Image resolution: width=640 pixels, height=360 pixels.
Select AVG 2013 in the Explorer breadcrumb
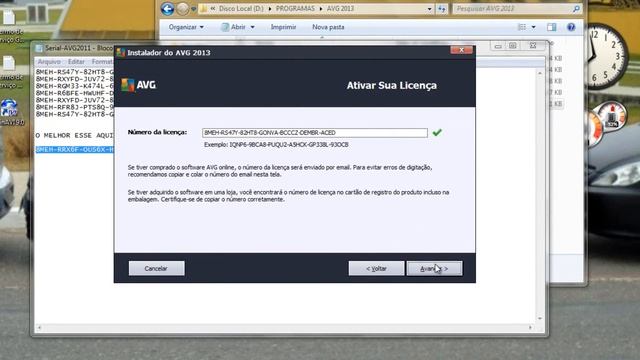tap(340, 9)
